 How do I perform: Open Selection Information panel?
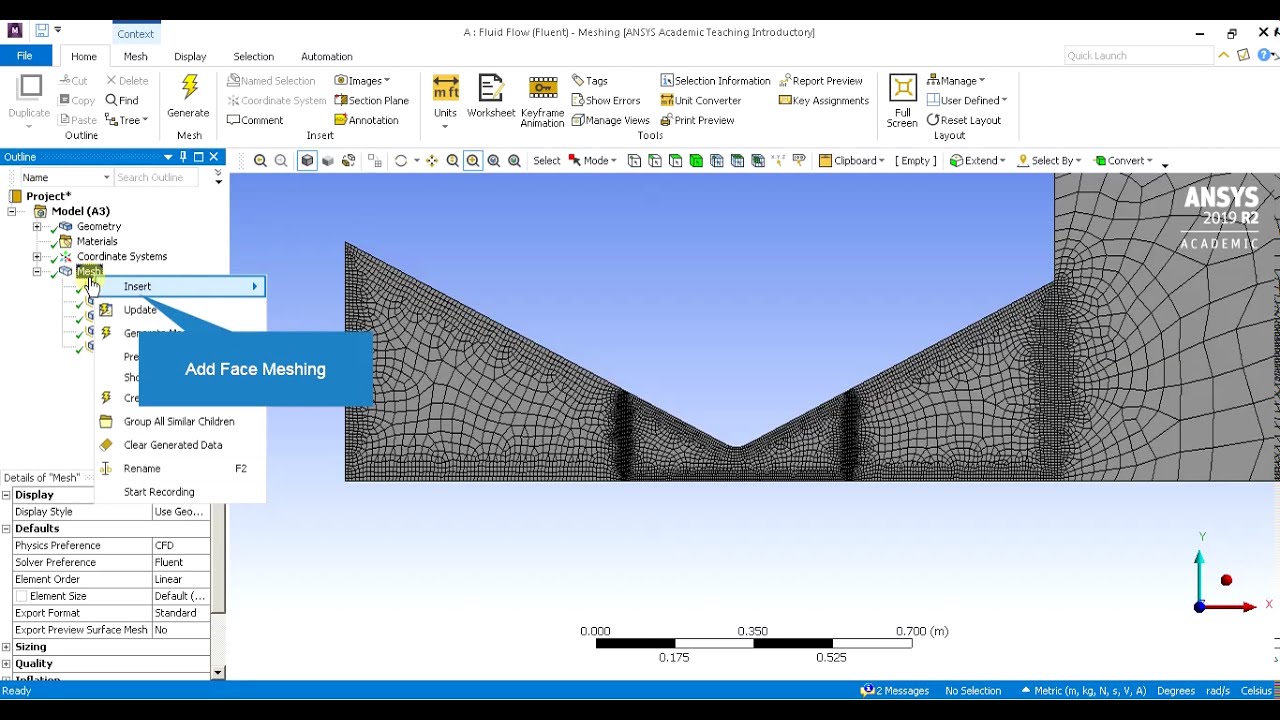coord(715,80)
